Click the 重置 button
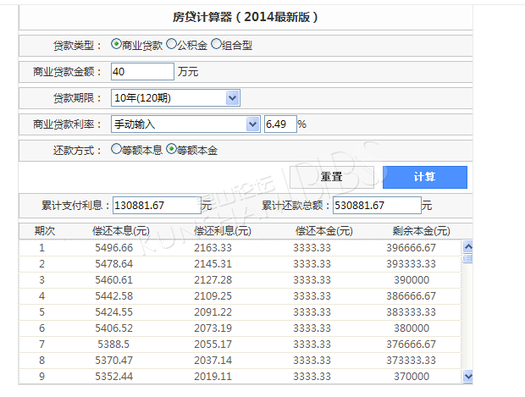The width and height of the screenshot is (525, 397). pos(331,177)
